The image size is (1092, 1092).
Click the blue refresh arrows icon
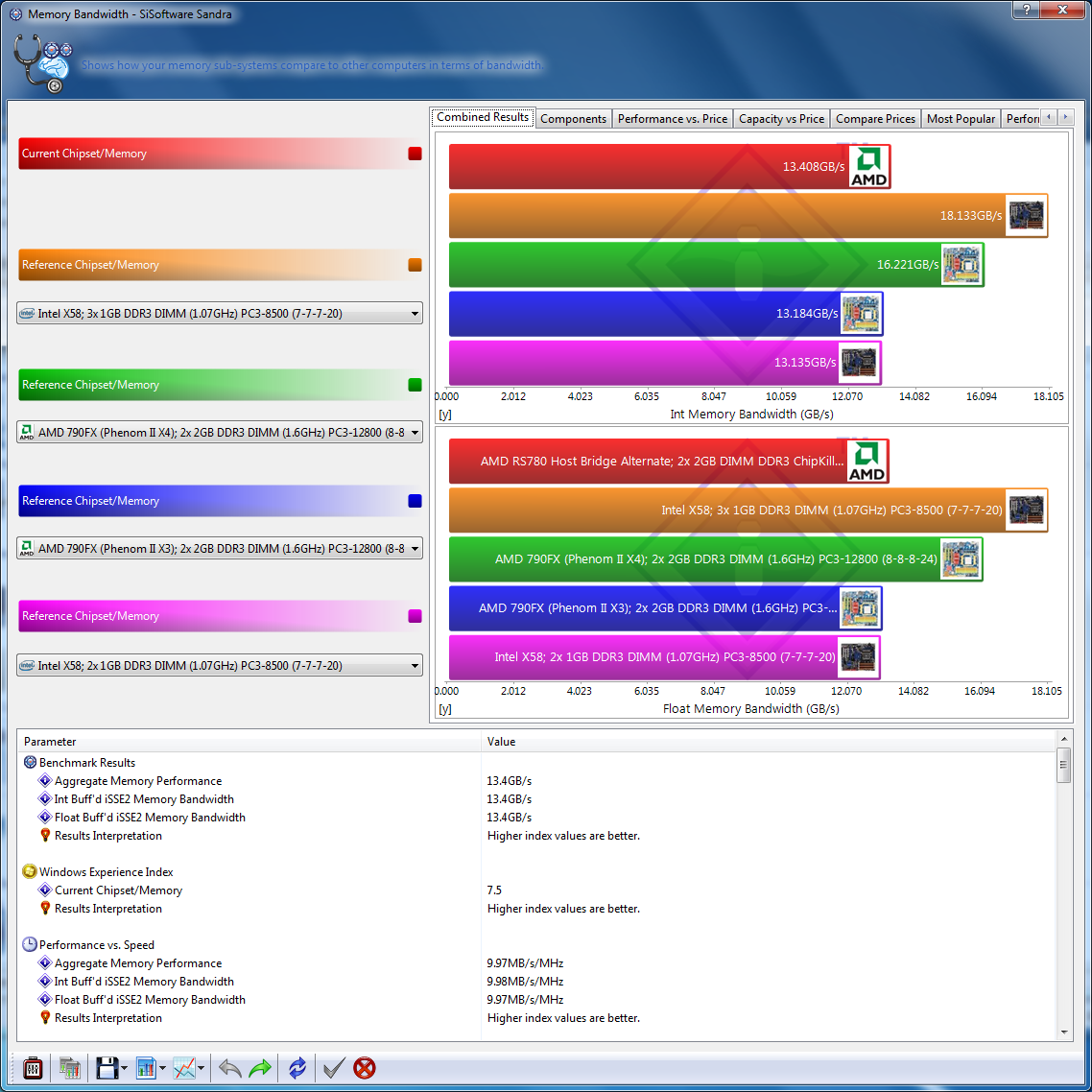click(297, 1068)
